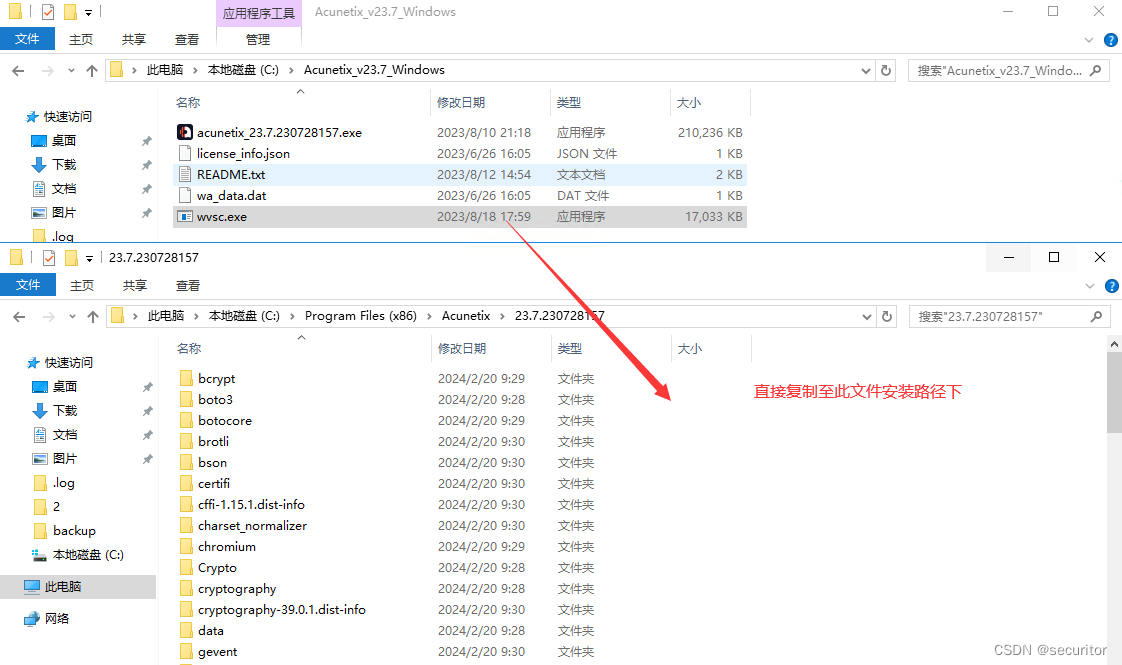Click refresh icon in top window address bar
1122x665 pixels.
886,70
